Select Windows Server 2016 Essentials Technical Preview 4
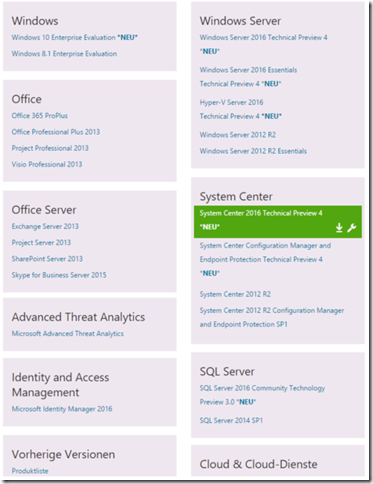Screen dimensions: 373x484 pyautogui.click(x=248, y=77)
